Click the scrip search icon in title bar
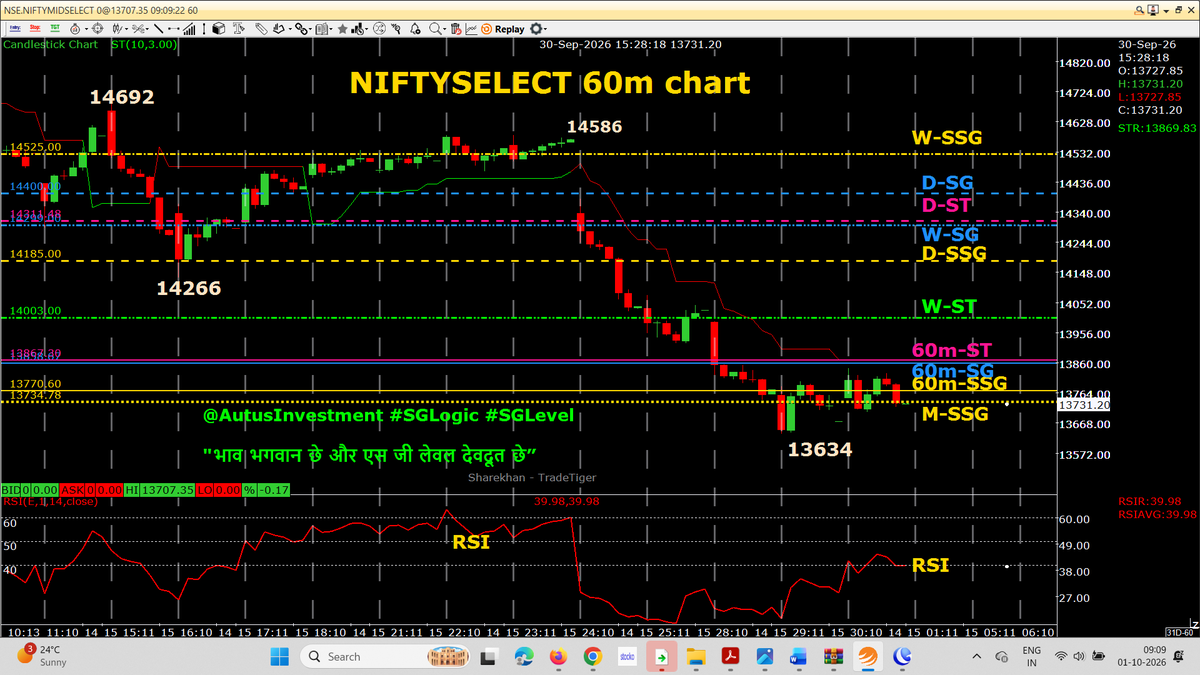This screenshot has height=675, width=1200. click(x=1139, y=10)
